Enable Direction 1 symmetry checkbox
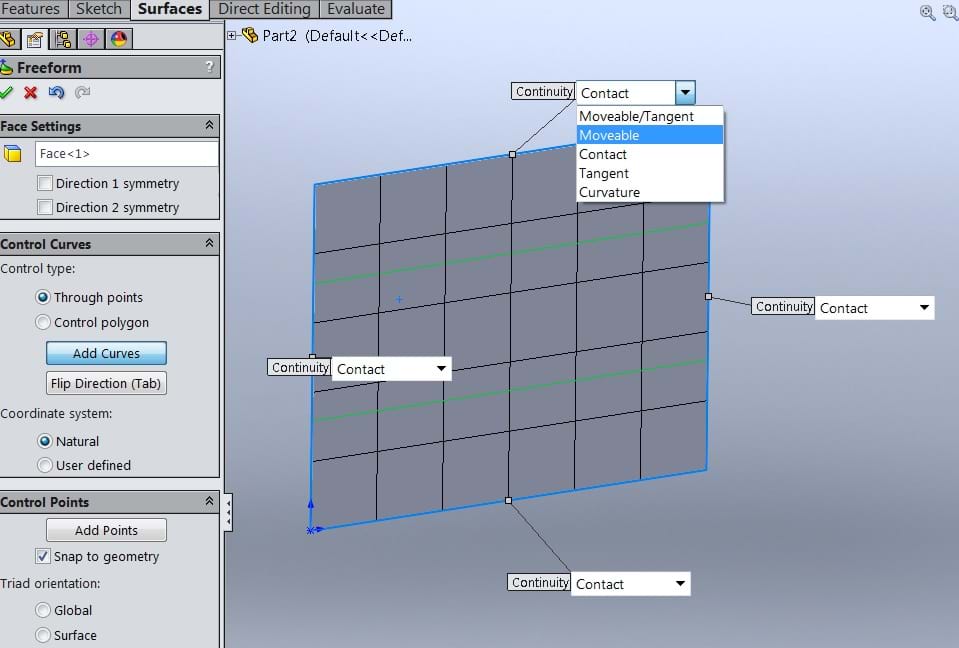The height and width of the screenshot is (648, 959). tap(44, 183)
